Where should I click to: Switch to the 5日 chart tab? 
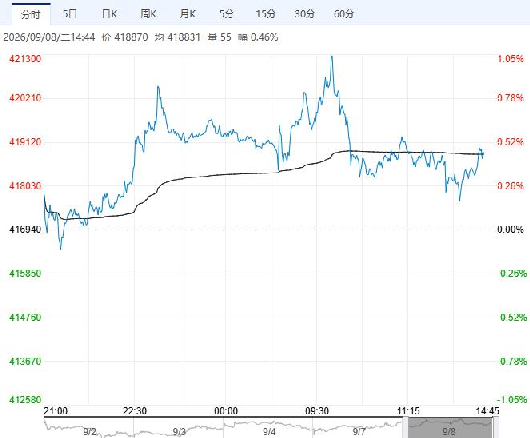[x=70, y=14]
